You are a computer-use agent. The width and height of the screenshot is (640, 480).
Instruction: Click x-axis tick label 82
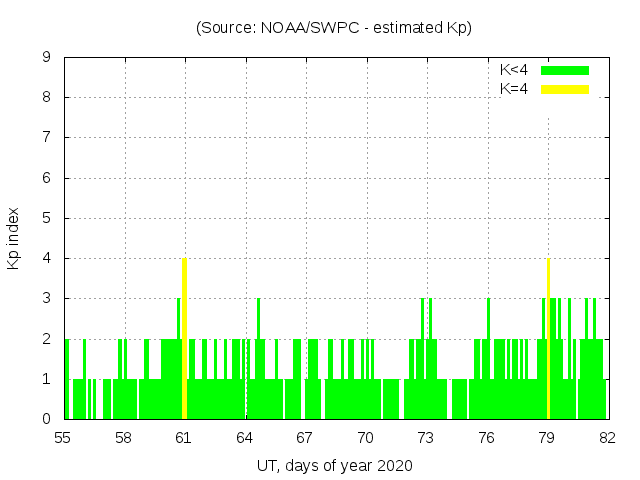(x=607, y=437)
